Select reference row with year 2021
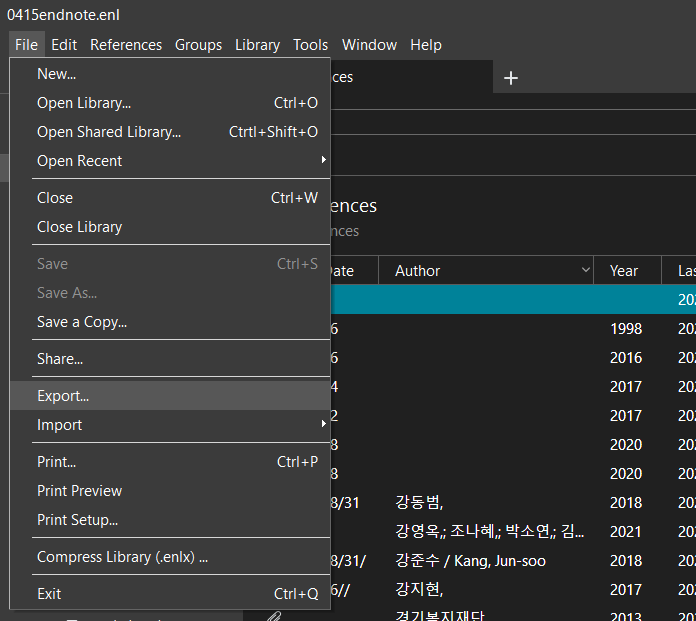 click(514, 532)
